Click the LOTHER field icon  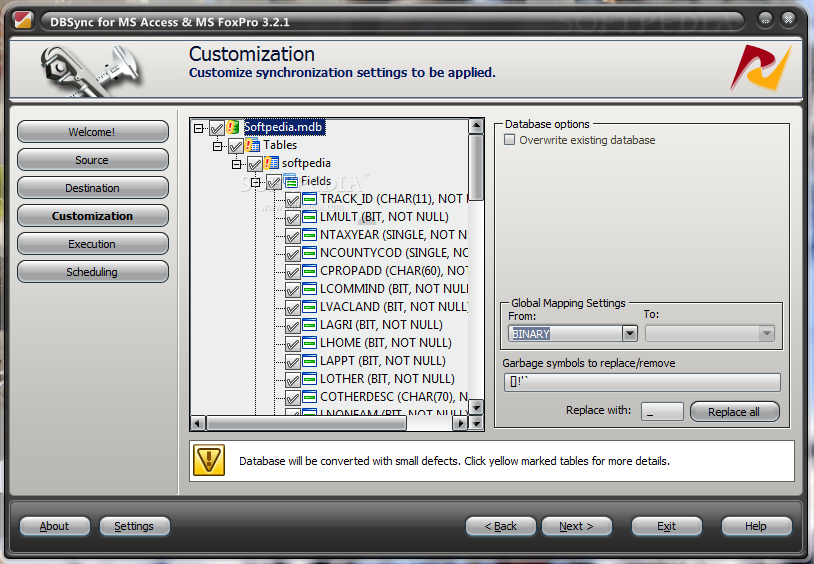pyautogui.click(x=309, y=379)
